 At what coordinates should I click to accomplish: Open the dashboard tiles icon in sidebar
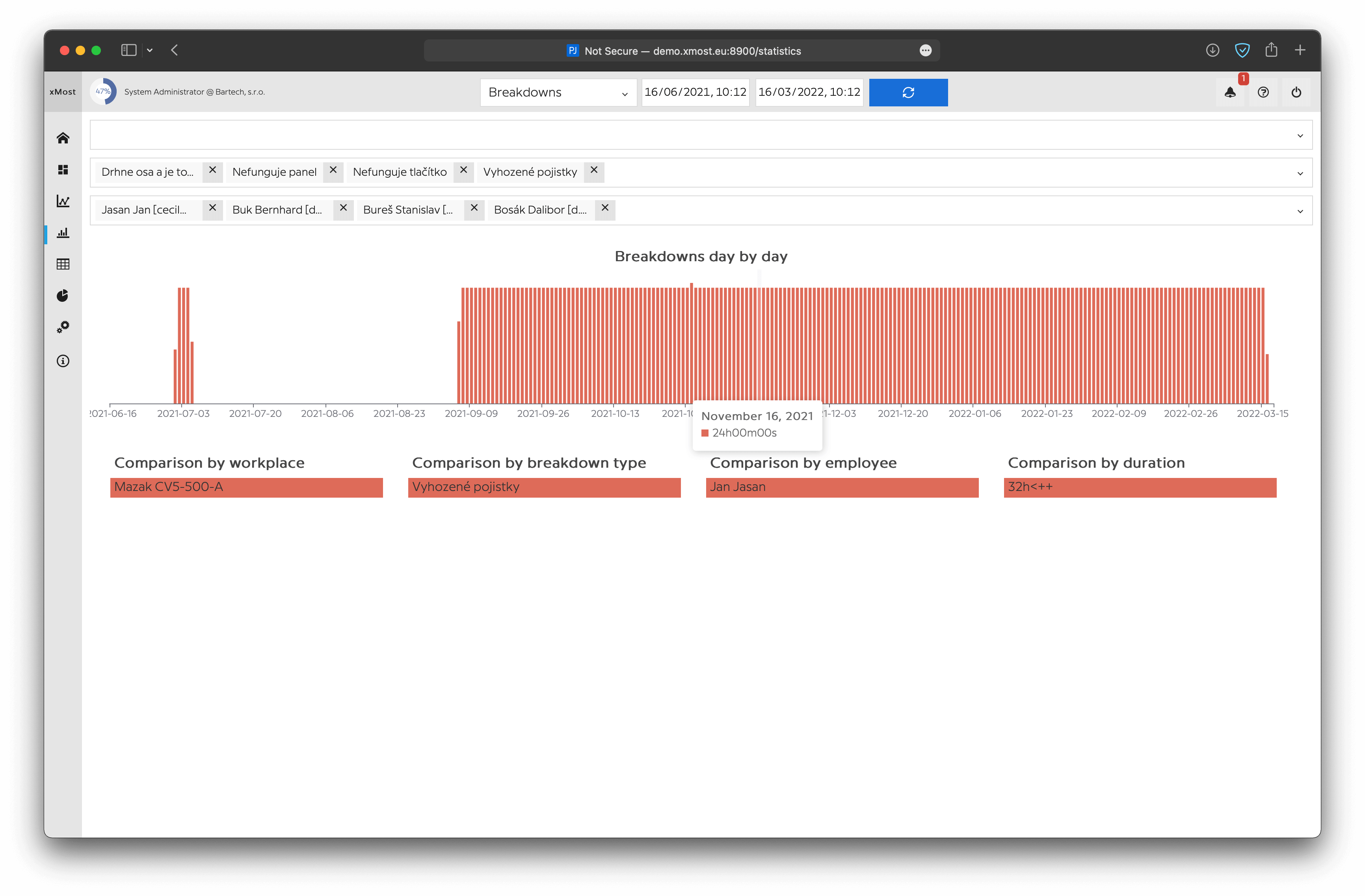tap(63, 170)
